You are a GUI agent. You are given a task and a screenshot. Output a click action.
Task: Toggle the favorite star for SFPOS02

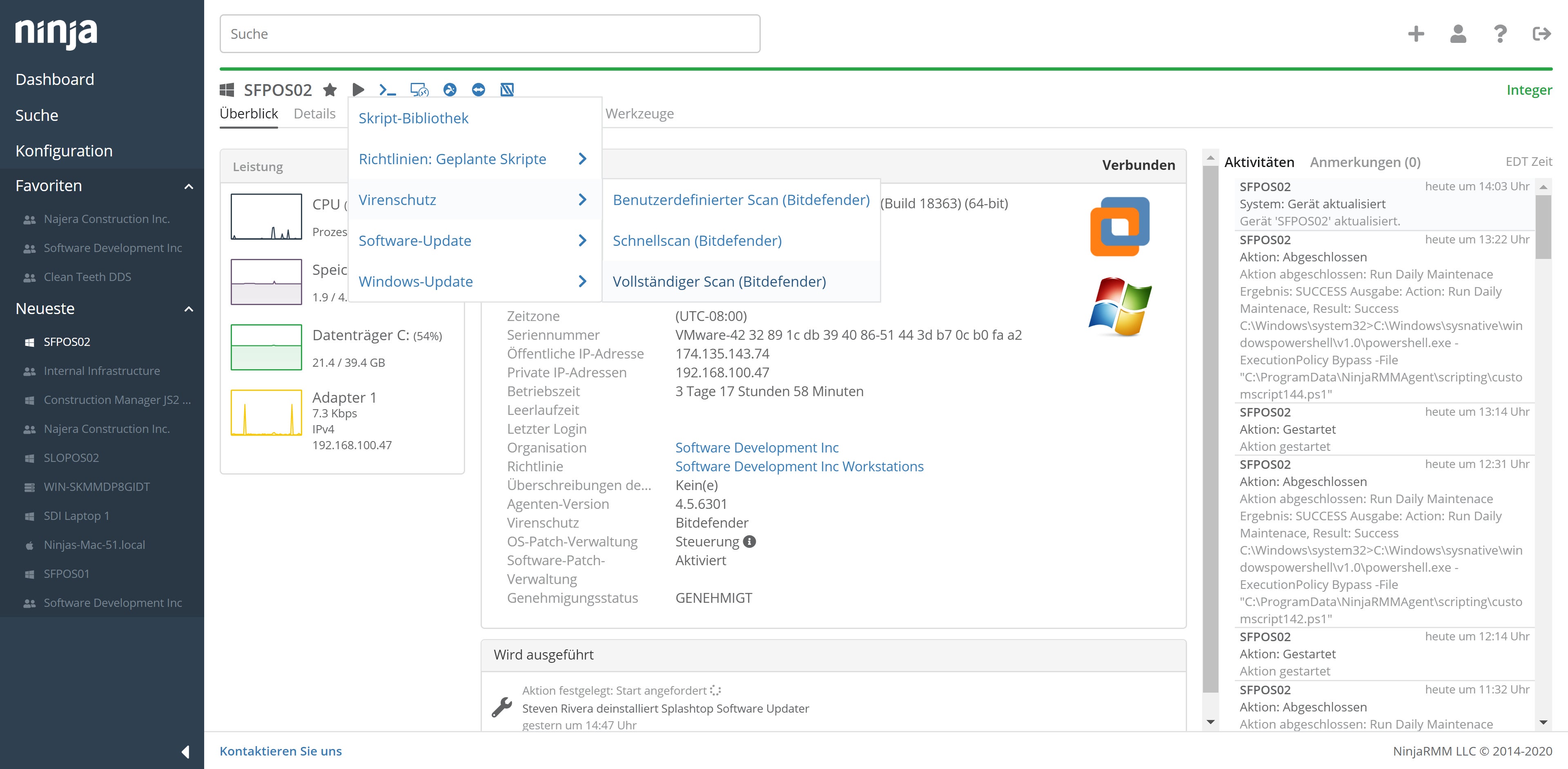(x=330, y=90)
